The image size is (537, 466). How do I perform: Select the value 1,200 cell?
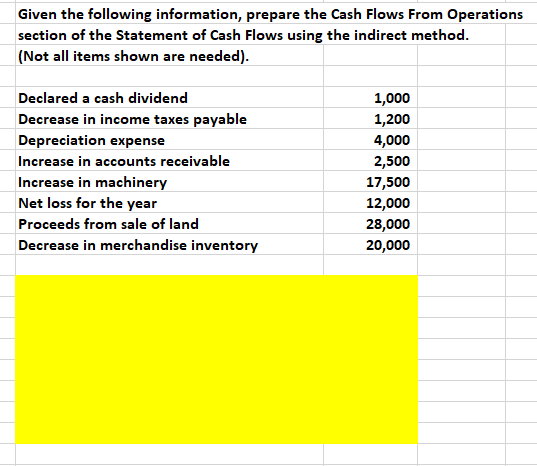[370, 119]
